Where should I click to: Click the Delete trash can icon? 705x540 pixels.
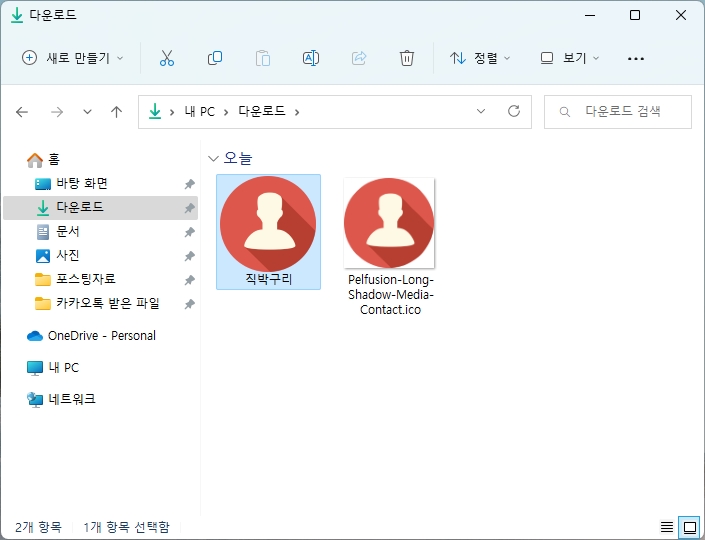click(x=406, y=58)
